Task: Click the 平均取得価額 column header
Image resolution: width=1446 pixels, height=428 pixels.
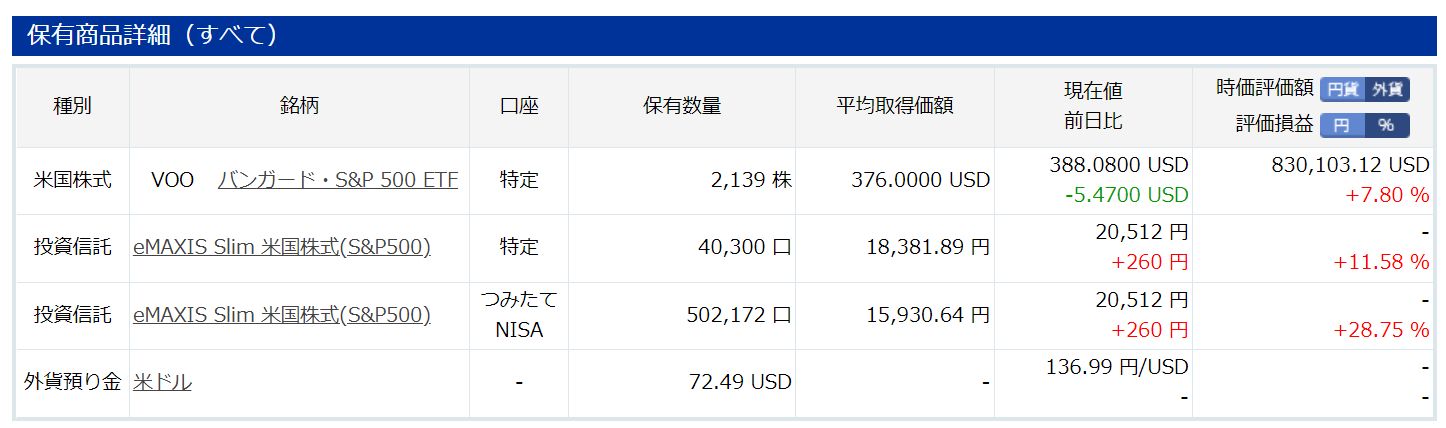Action: pyautogui.click(x=894, y=106)
